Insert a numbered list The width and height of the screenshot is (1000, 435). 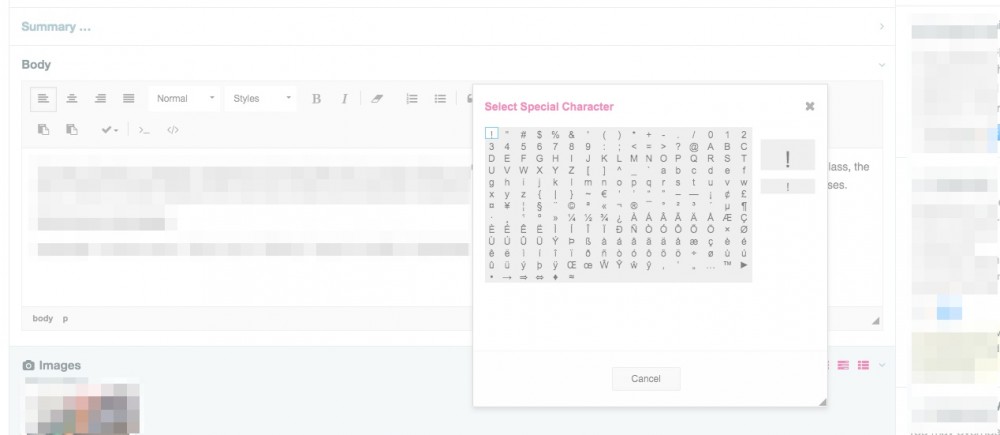[411, 99]
